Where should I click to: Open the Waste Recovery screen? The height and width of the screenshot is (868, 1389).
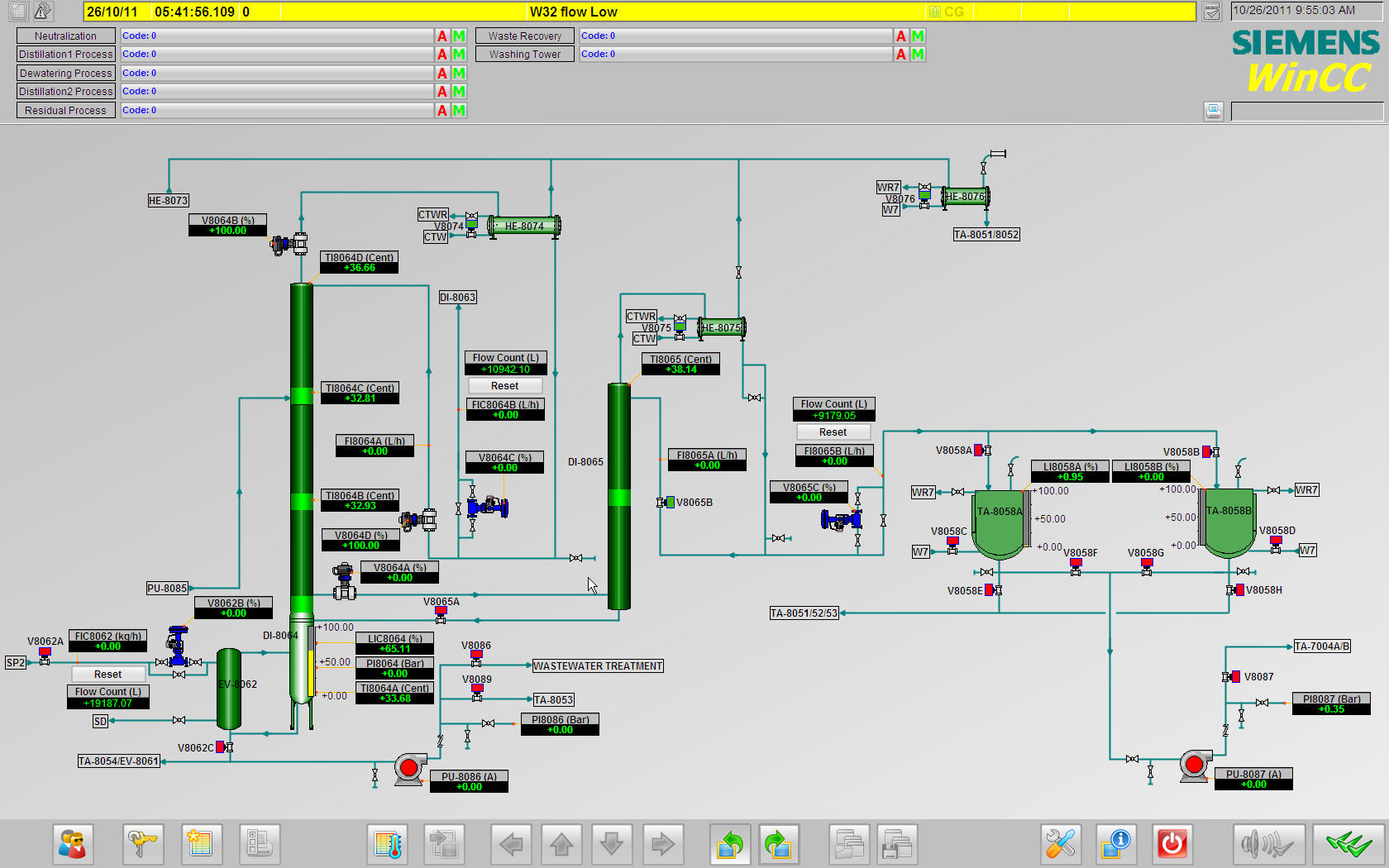pyautogui.click(x=524, y=36)
